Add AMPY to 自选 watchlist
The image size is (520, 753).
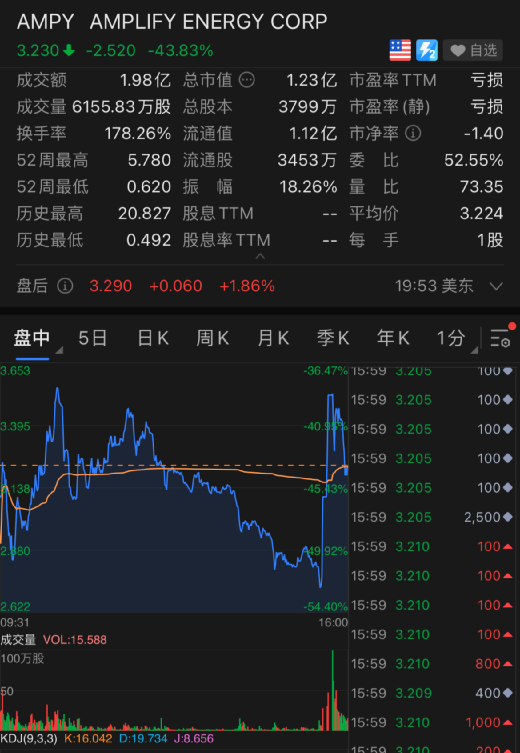473,50
